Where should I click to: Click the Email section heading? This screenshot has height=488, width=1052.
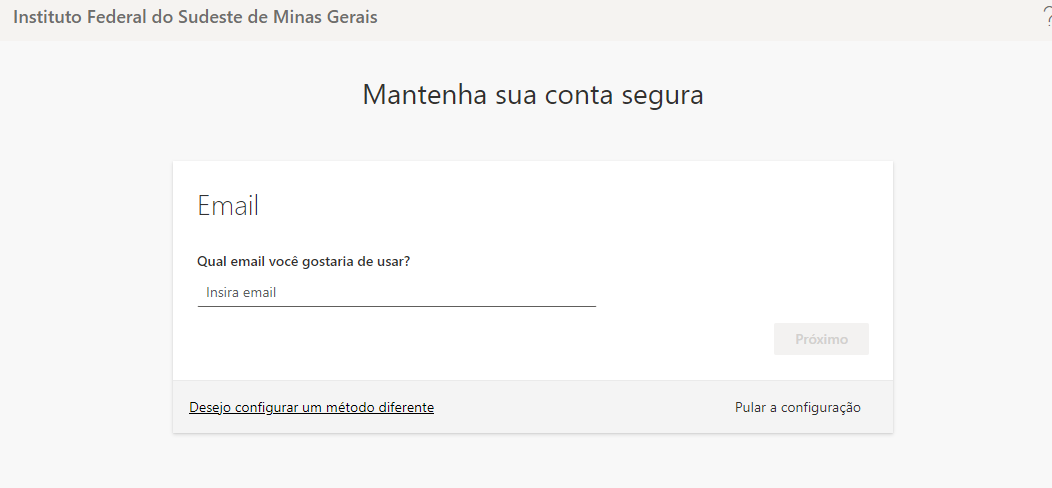228,205
